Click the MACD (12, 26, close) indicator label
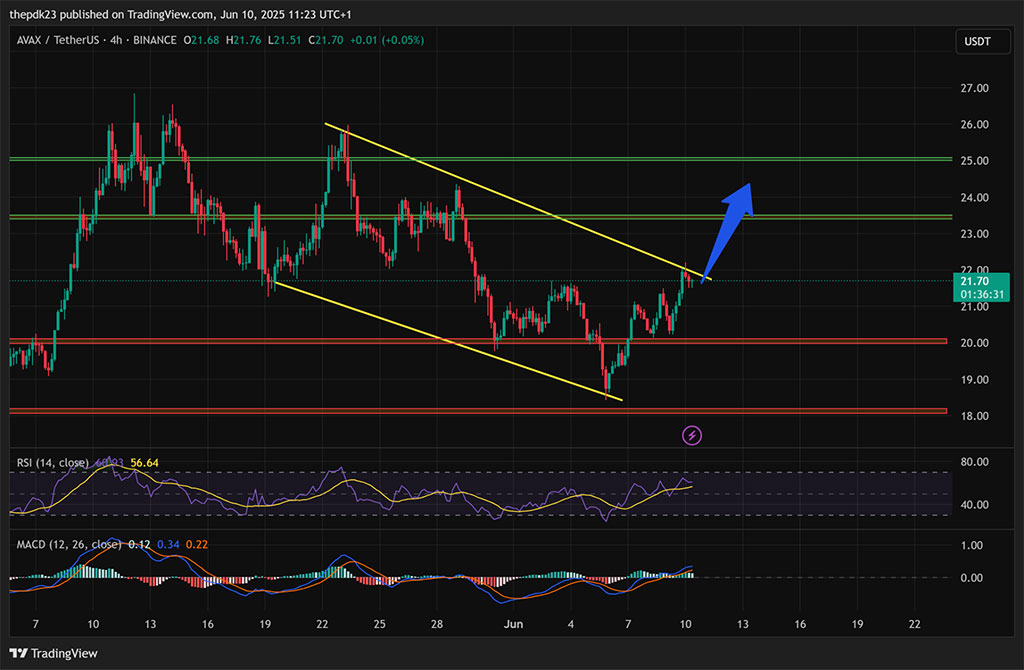Viewport: 1024px width, 670px height. (69, 545)
